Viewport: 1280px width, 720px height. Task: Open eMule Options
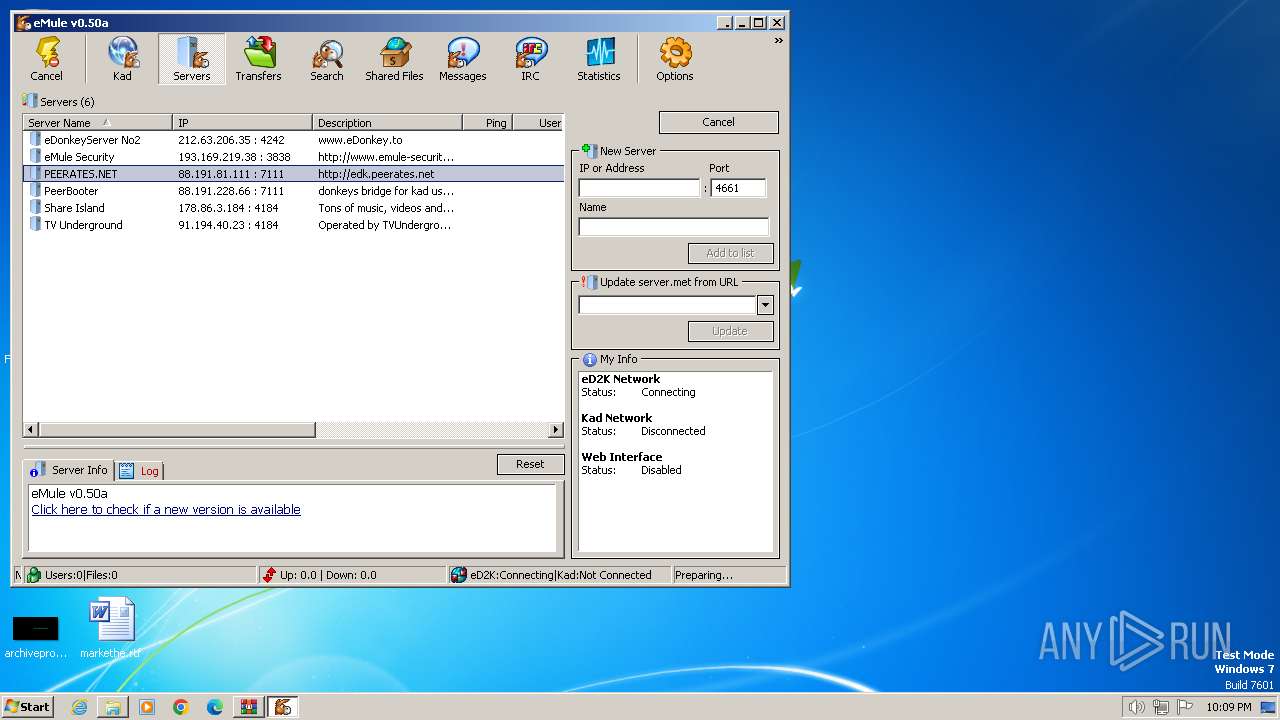click(x=674, y=59)
